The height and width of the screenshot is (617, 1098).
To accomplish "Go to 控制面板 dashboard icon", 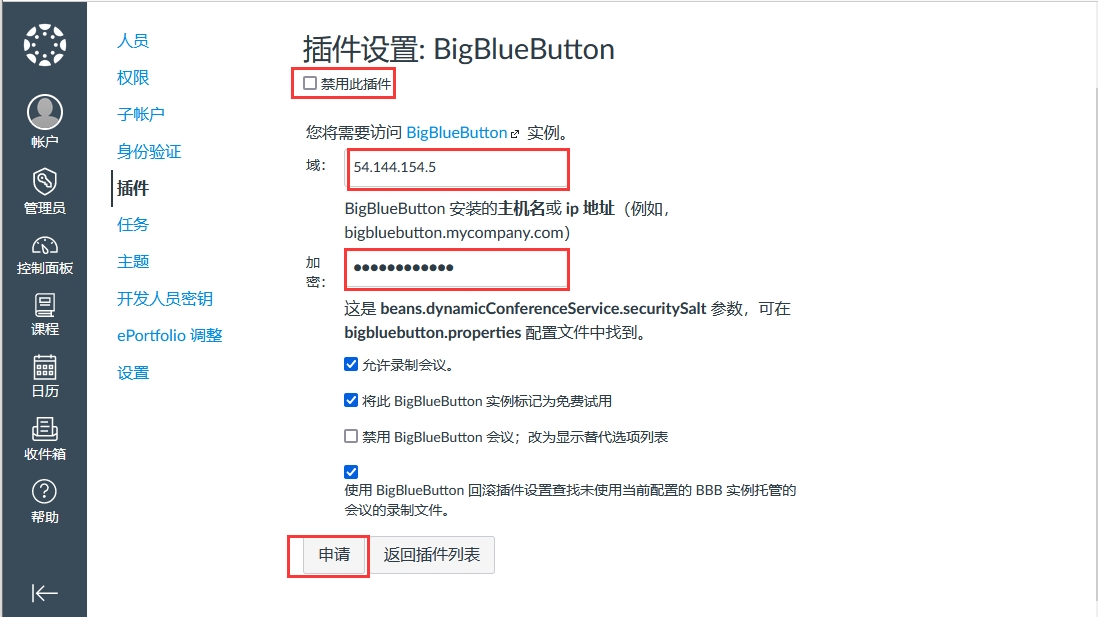I will tap(44, 246).
